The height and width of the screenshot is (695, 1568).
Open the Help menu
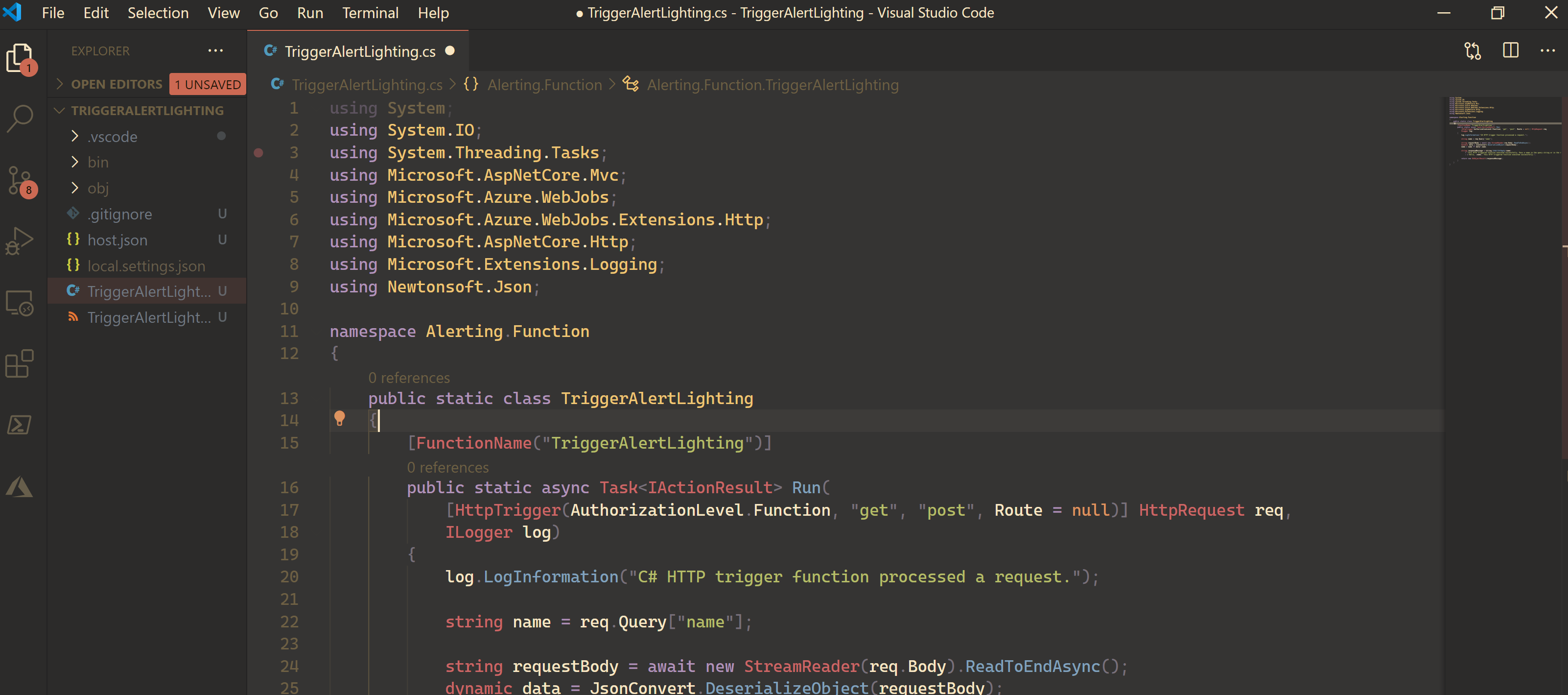point(433,13)
